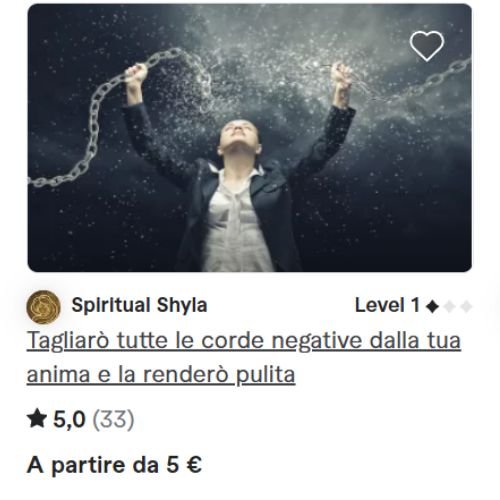The width and height of the screenshot is (500, 500).
Task: Open the chain-breaking gig thumbnail image
Action: click(x=250, y=138)
